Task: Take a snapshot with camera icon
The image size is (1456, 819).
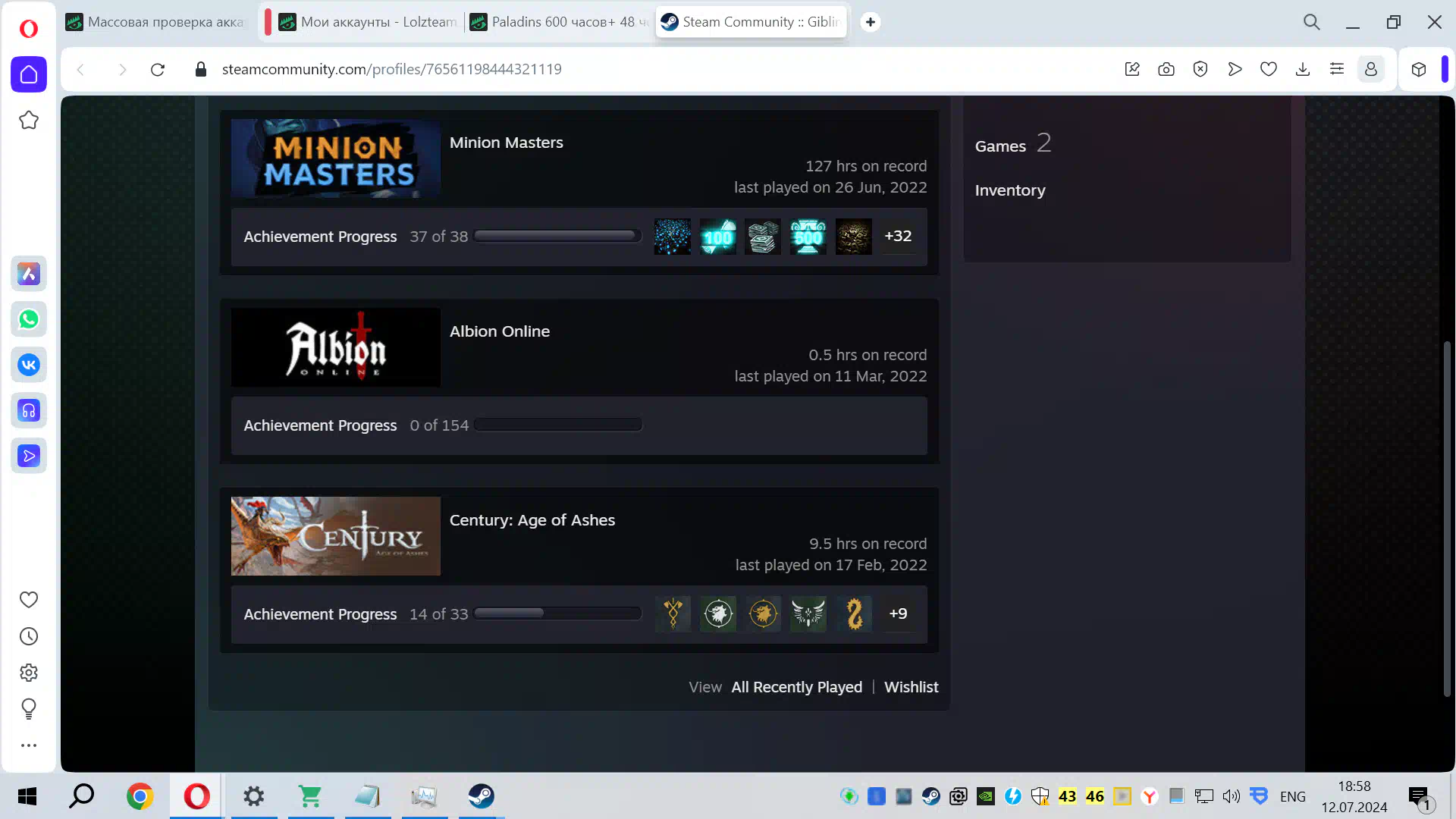Action: pyautogui.click(x=1166, y=70)
